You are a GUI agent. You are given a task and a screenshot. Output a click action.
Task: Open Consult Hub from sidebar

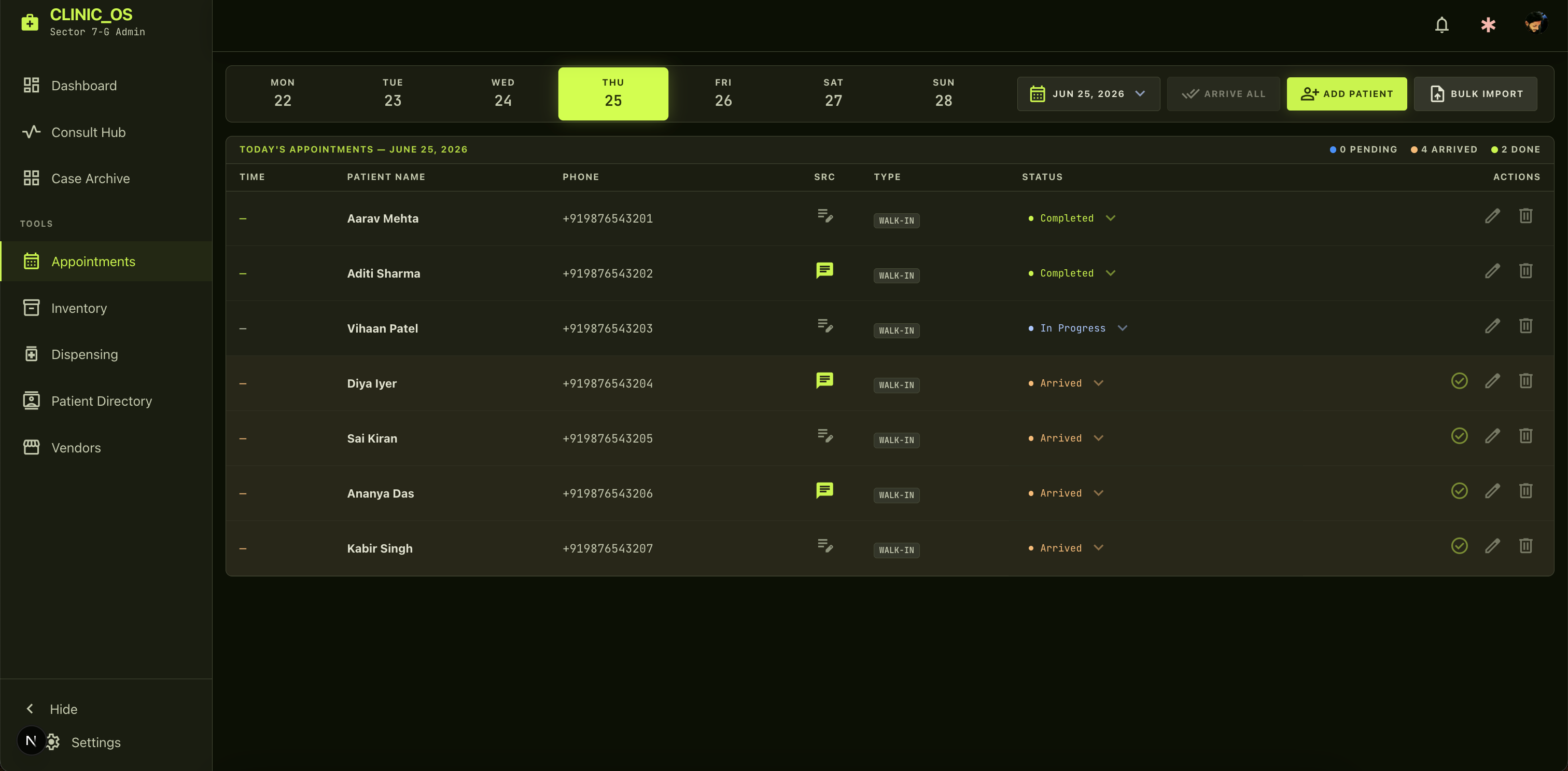[x=106, y=132]
